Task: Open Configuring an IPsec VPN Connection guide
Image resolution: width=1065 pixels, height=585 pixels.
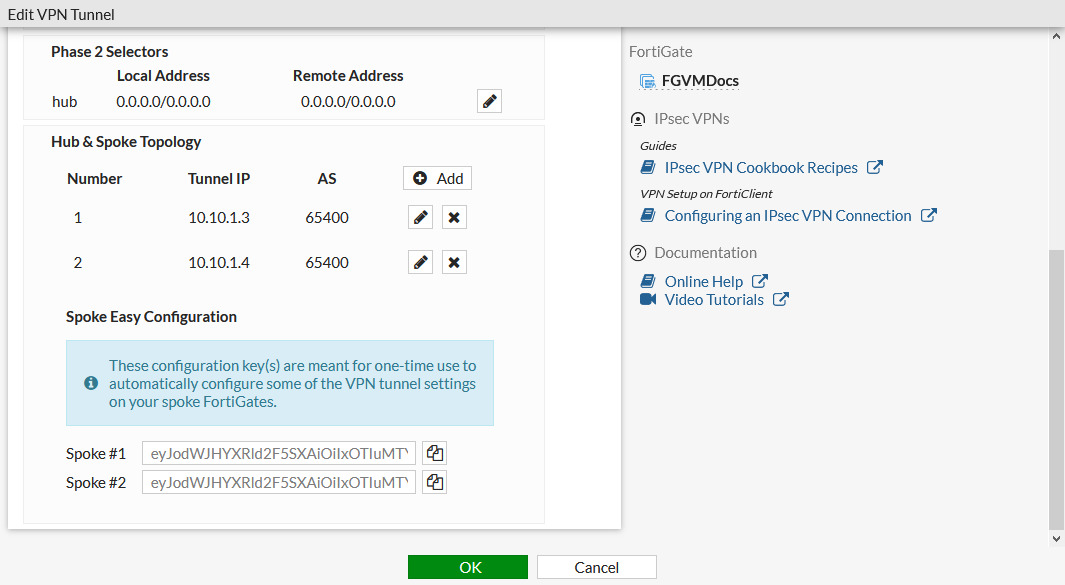Action: click(790, 215)
